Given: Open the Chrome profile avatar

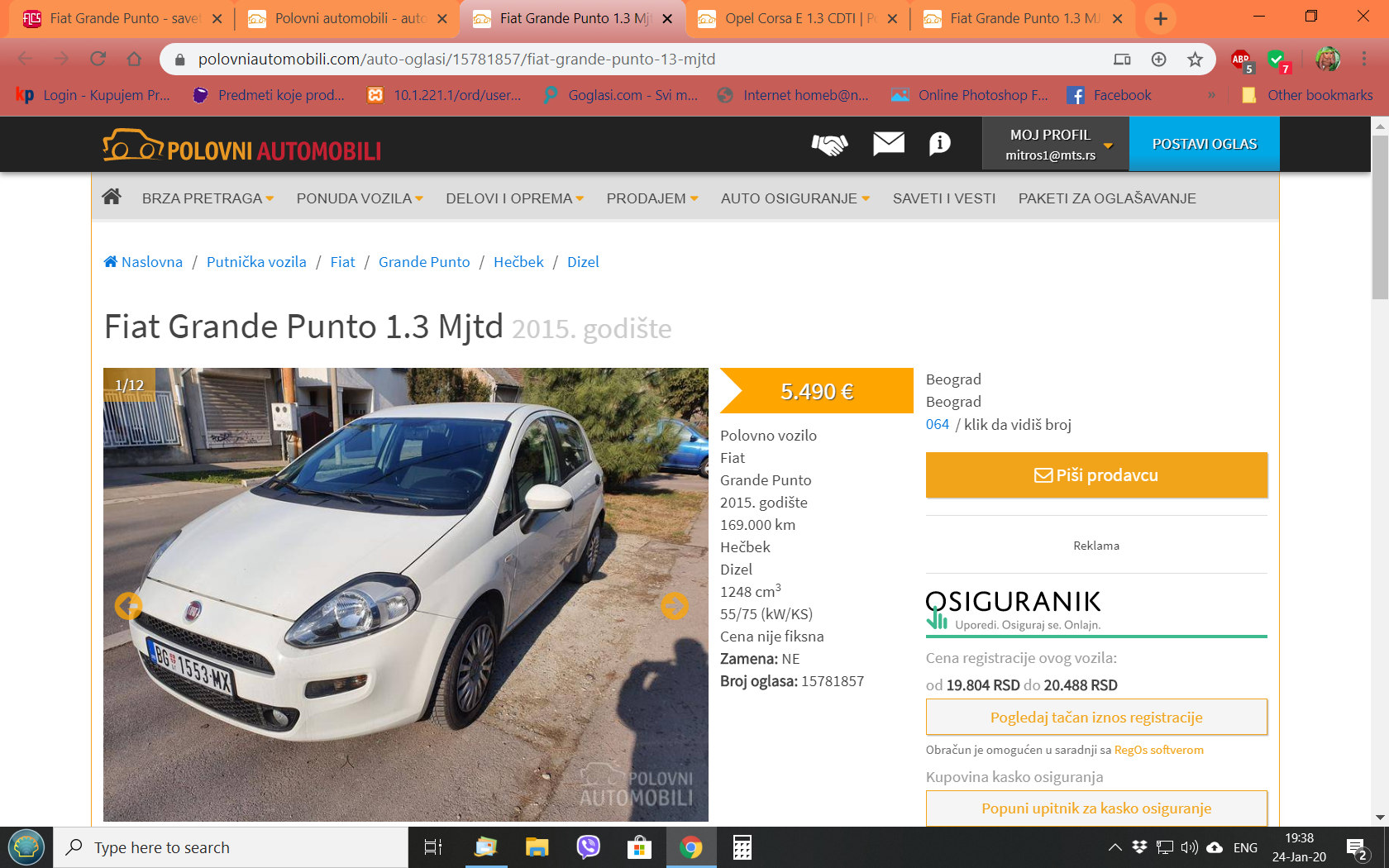Looking at the screenshot, I should pos(1328,59).
